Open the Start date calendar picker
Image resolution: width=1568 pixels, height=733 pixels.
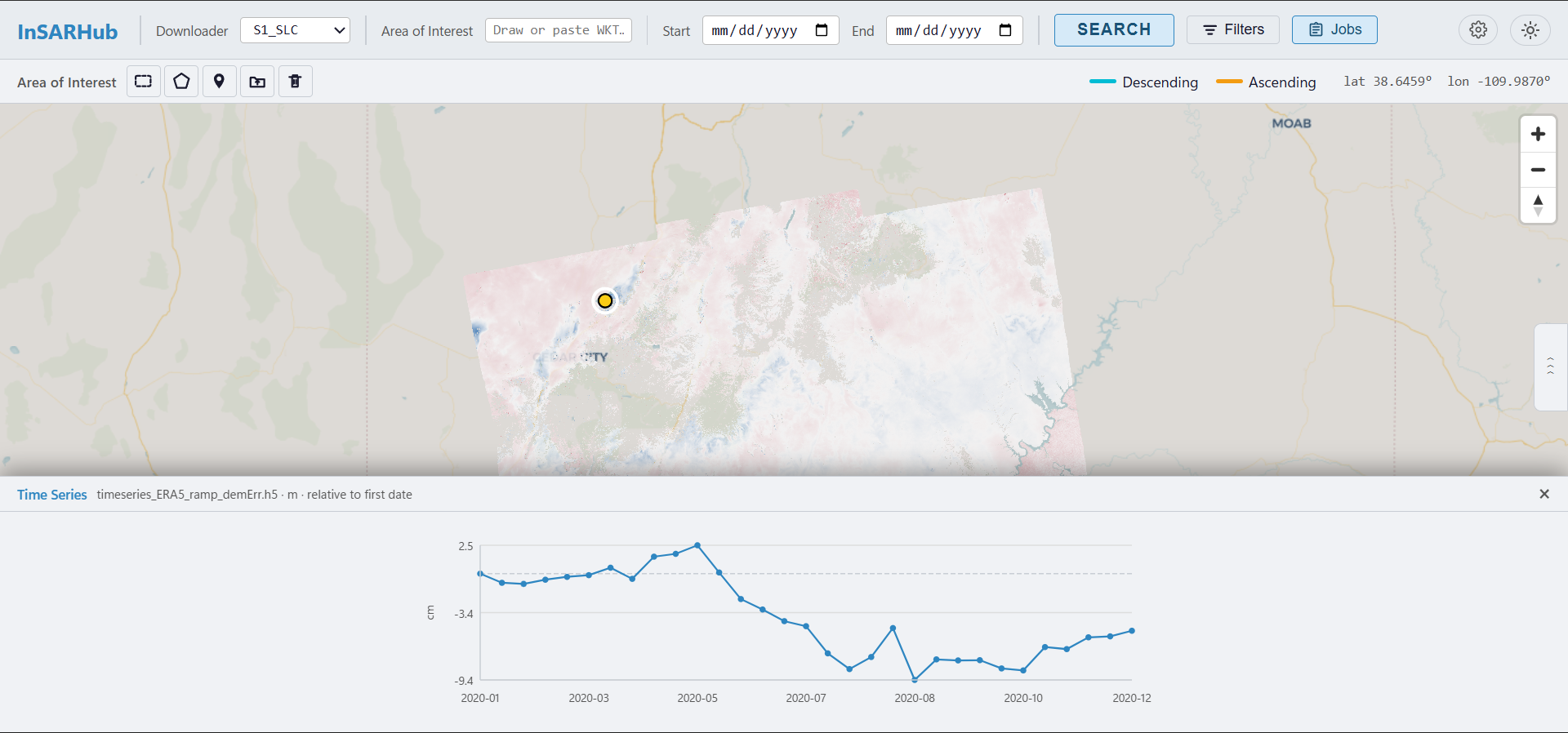point(822,30)
